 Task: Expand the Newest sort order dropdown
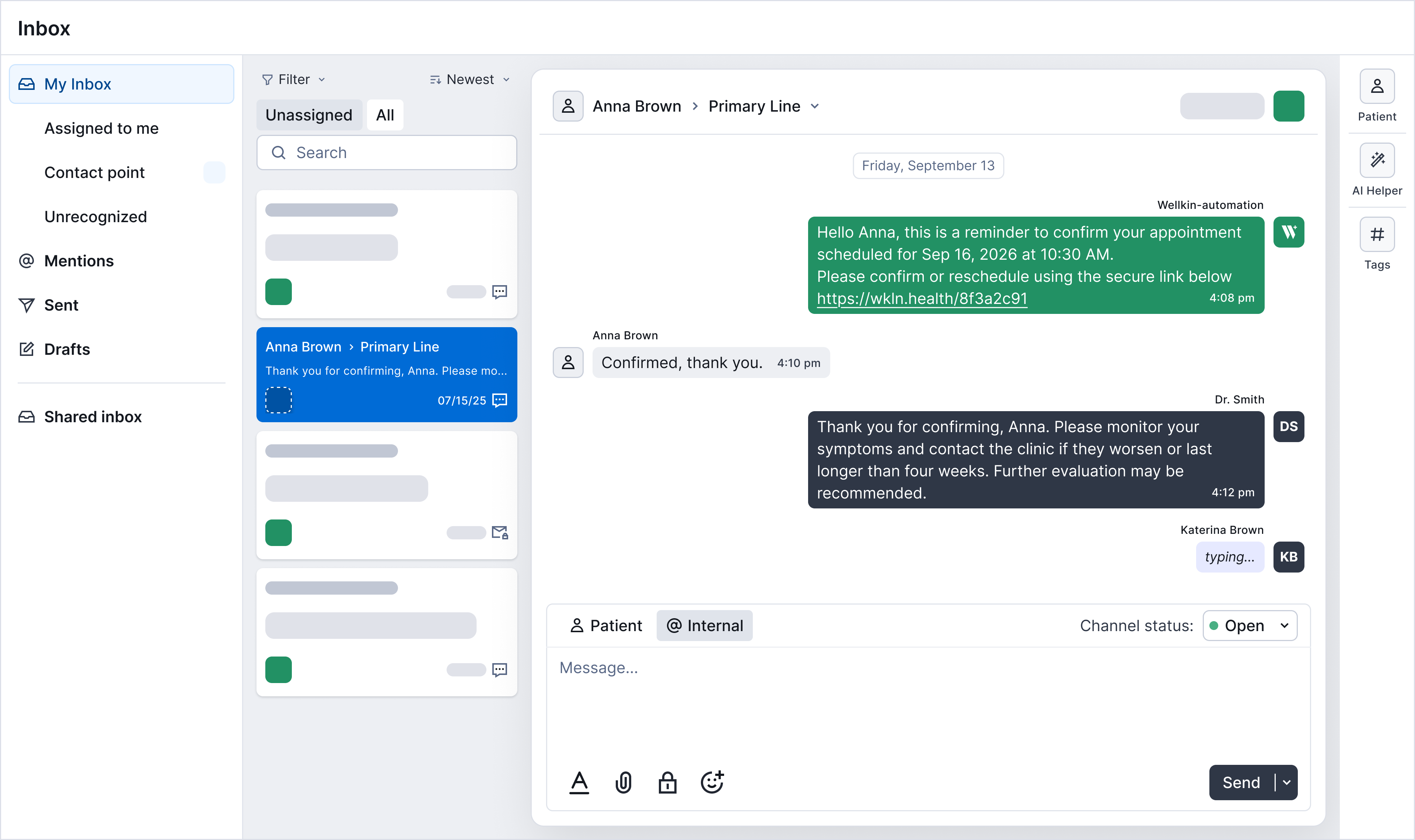point(469,79)
